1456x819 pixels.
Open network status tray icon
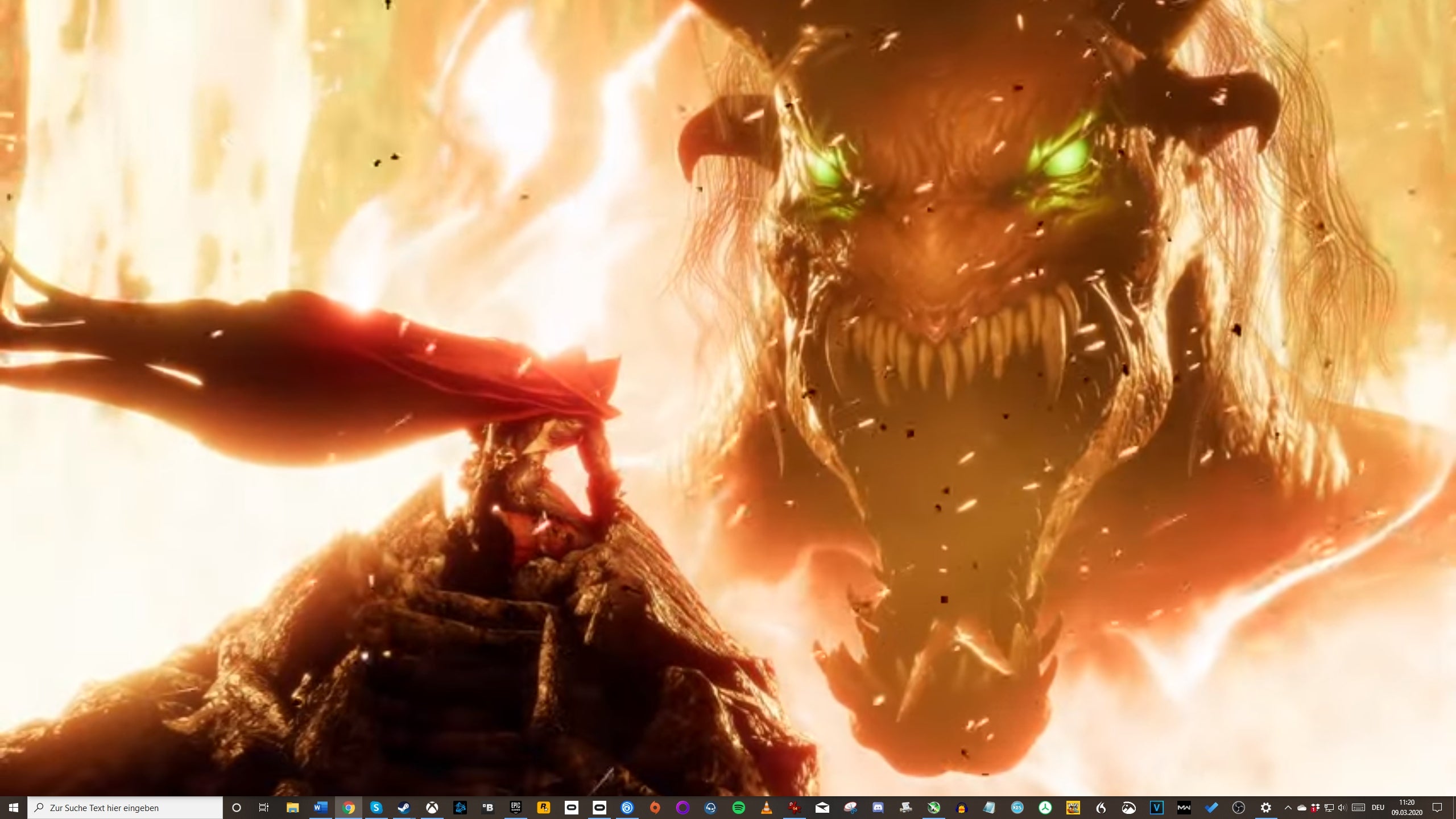pyautogui.click(x=1329, y=808)
